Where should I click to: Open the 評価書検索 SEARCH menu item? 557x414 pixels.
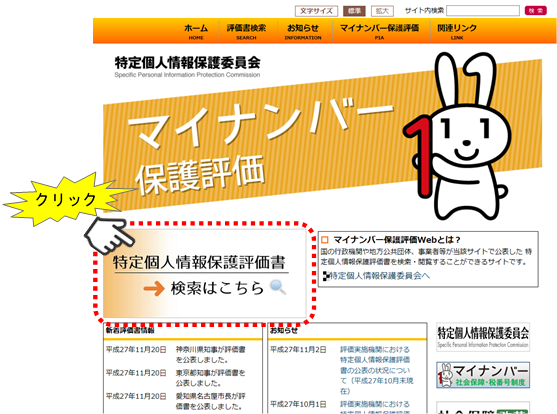[246, 32]
